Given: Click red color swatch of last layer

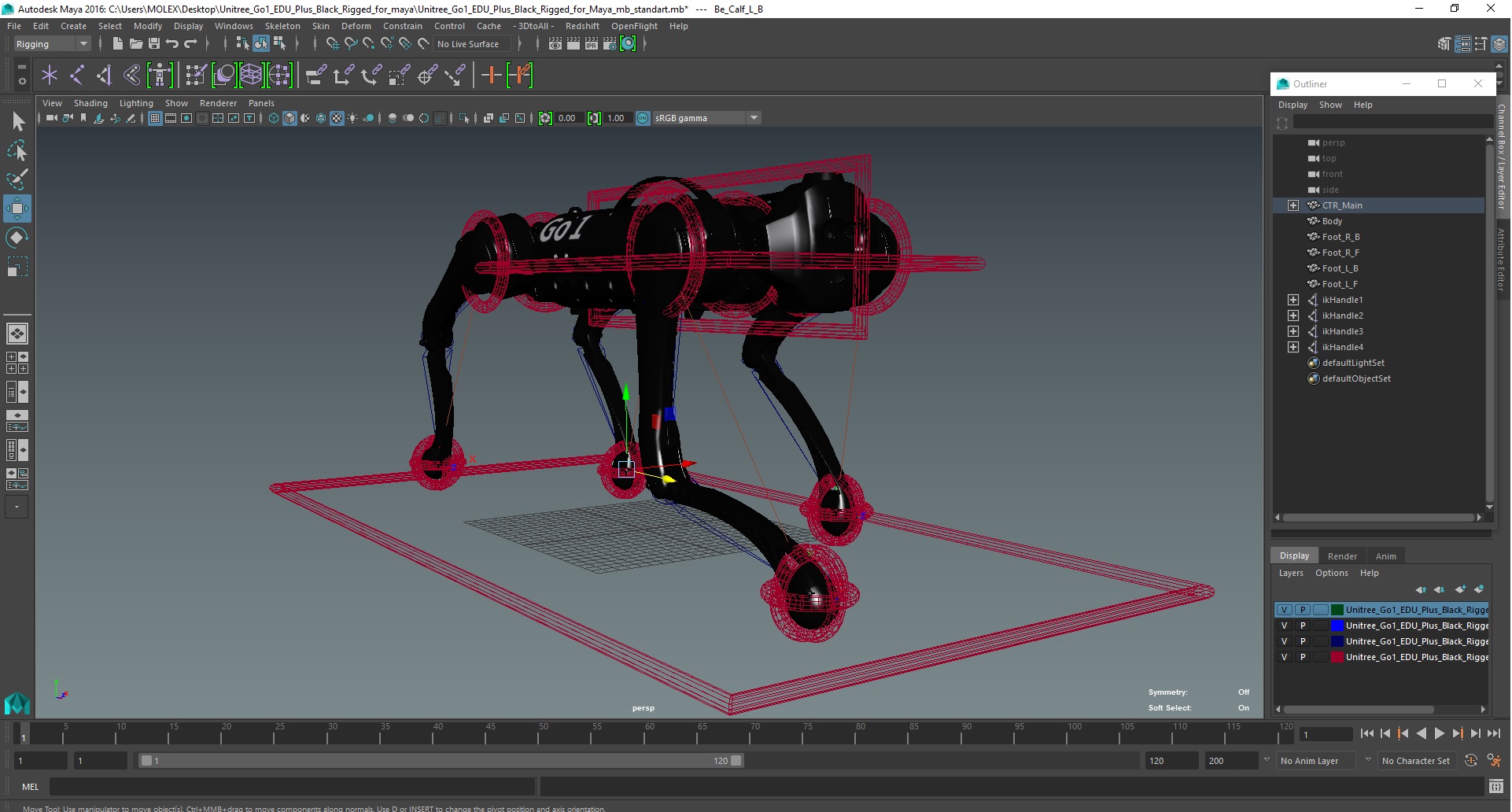Looking at the screenshot, I should [x=1337, y=657].
